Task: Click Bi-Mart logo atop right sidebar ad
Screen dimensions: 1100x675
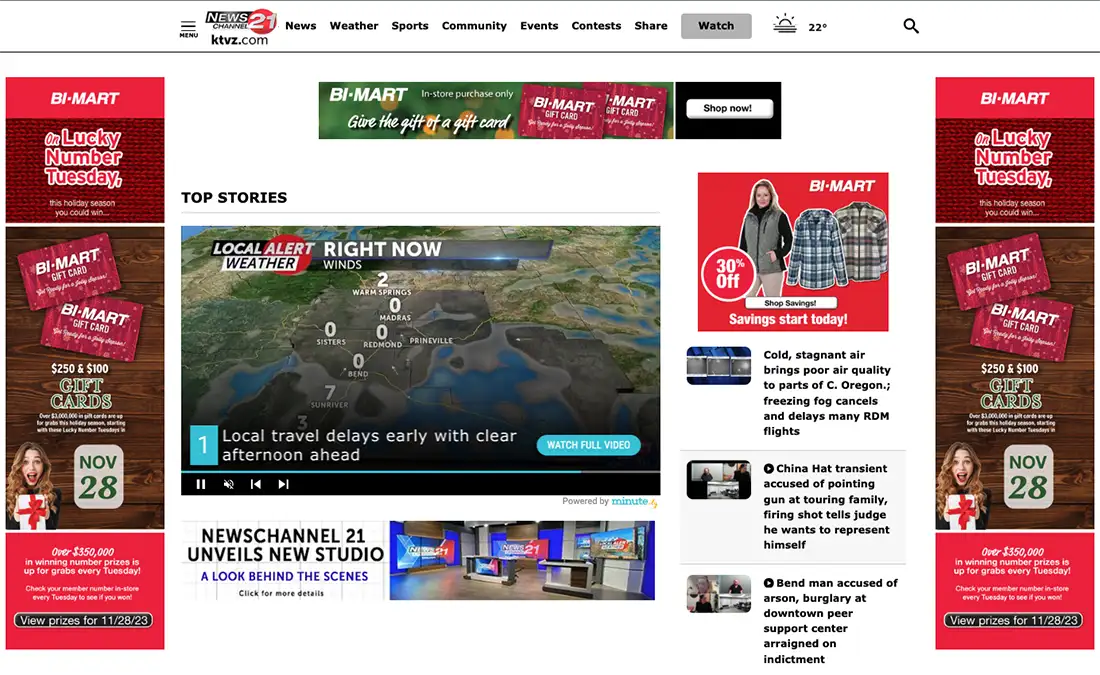Action: click(1014, 98)
